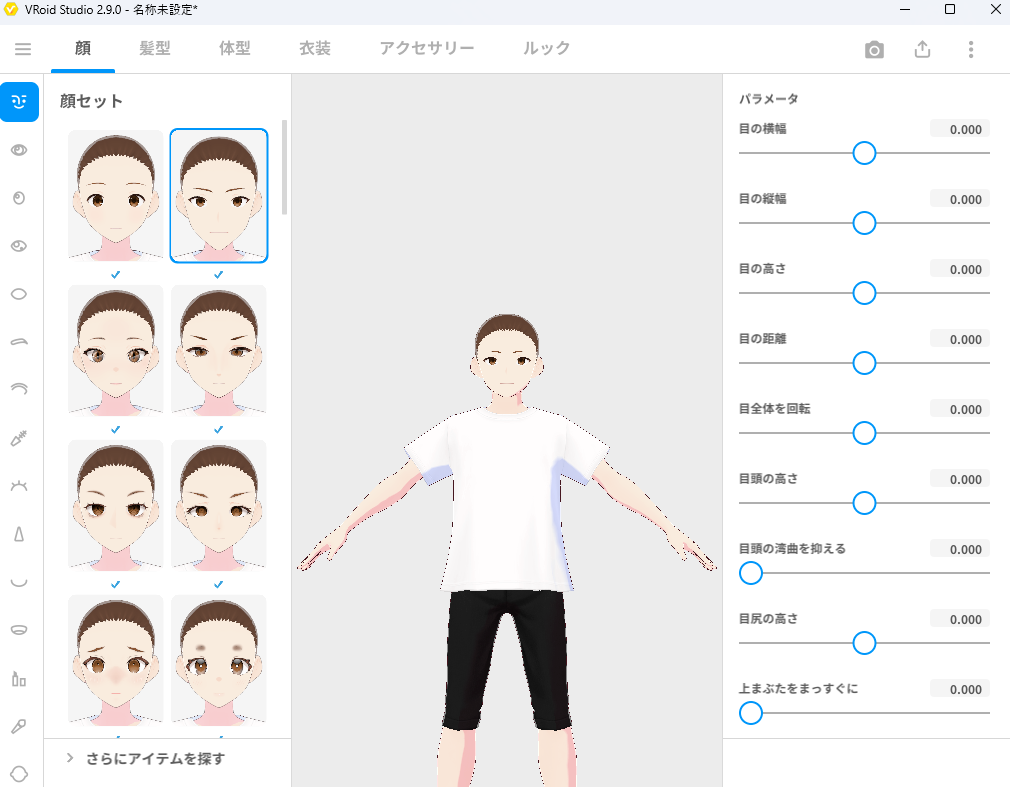This screenshot has height=787, width=1010.
Task: Select the eyebrow category icon in sidebar
Action: tap(19, 342)
